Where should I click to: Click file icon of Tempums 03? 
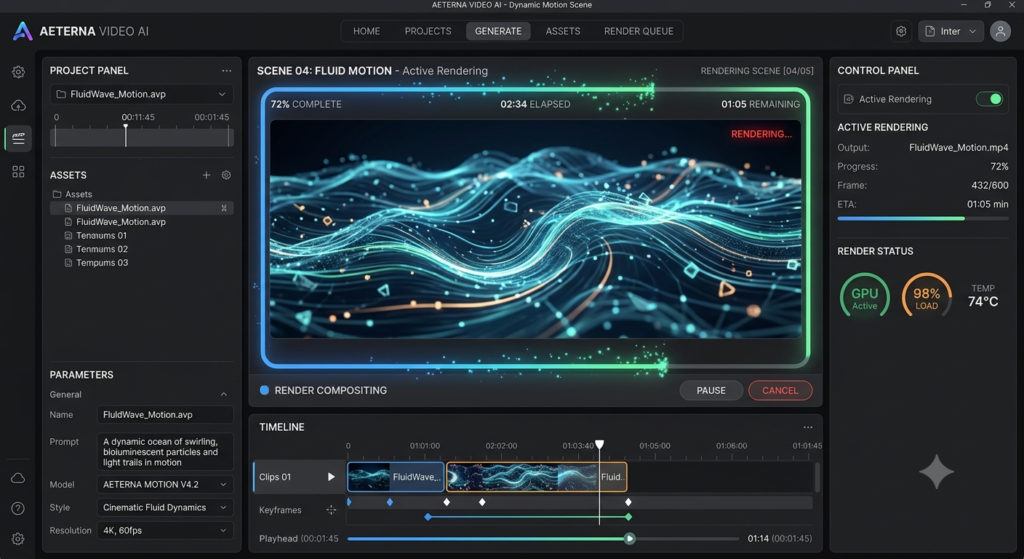68,263
